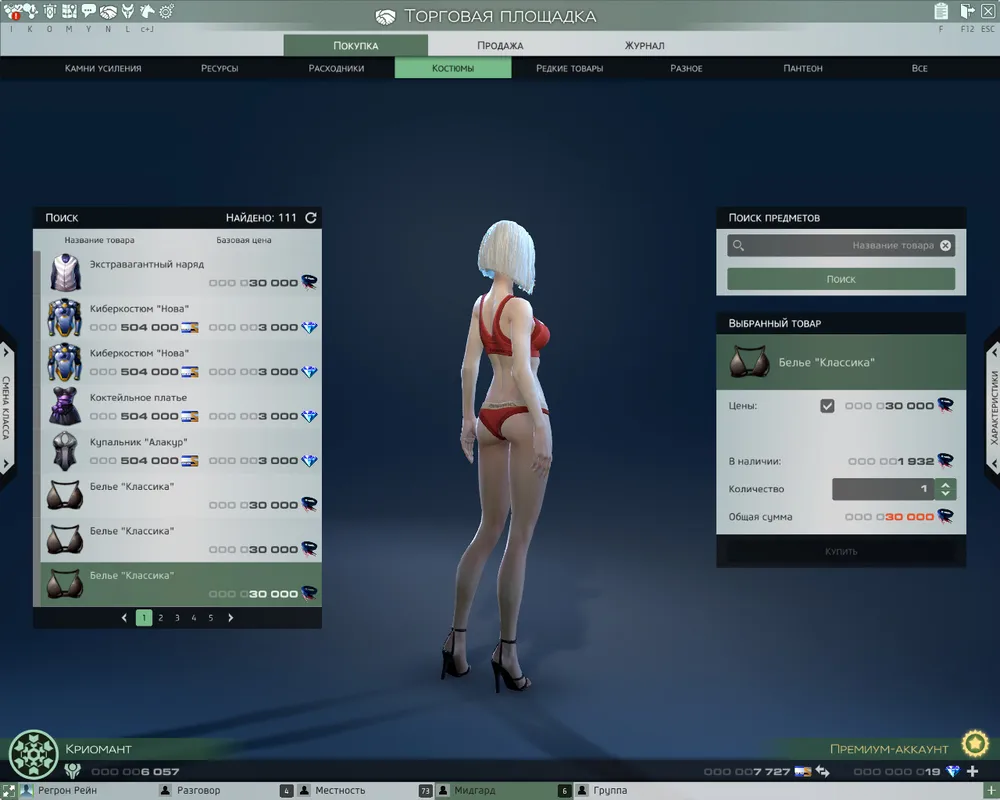Click the premium account star badge
The width and height of the screenshot is (1000, 800).
click(x=975, y=743)
